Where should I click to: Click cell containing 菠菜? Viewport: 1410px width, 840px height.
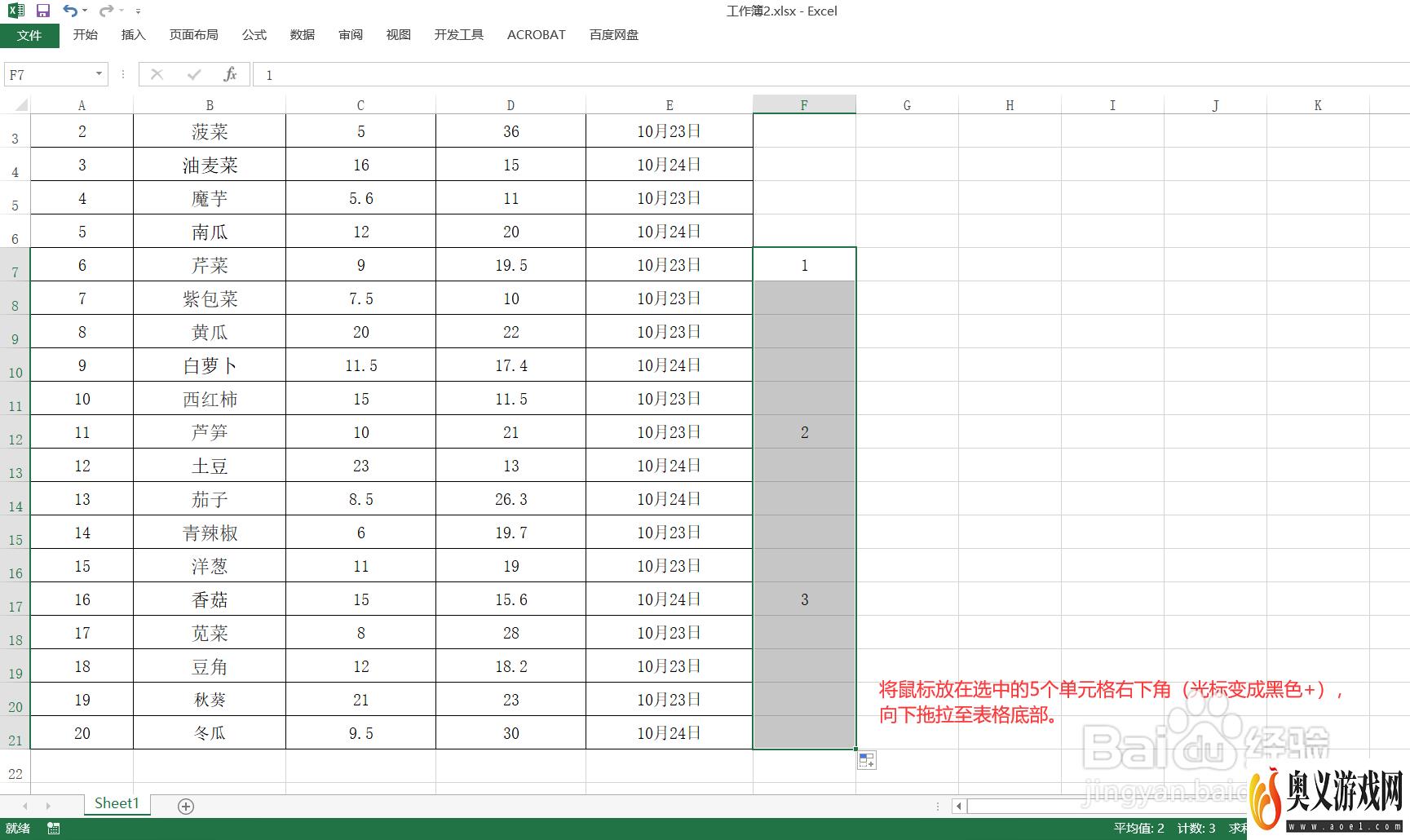210,131
